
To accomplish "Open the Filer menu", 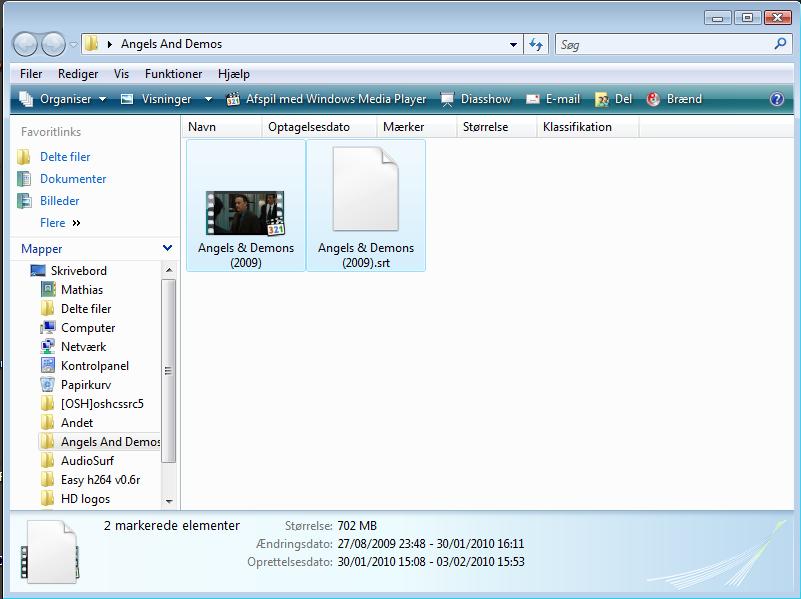I will pyautogui.click(x=31, y=74).
